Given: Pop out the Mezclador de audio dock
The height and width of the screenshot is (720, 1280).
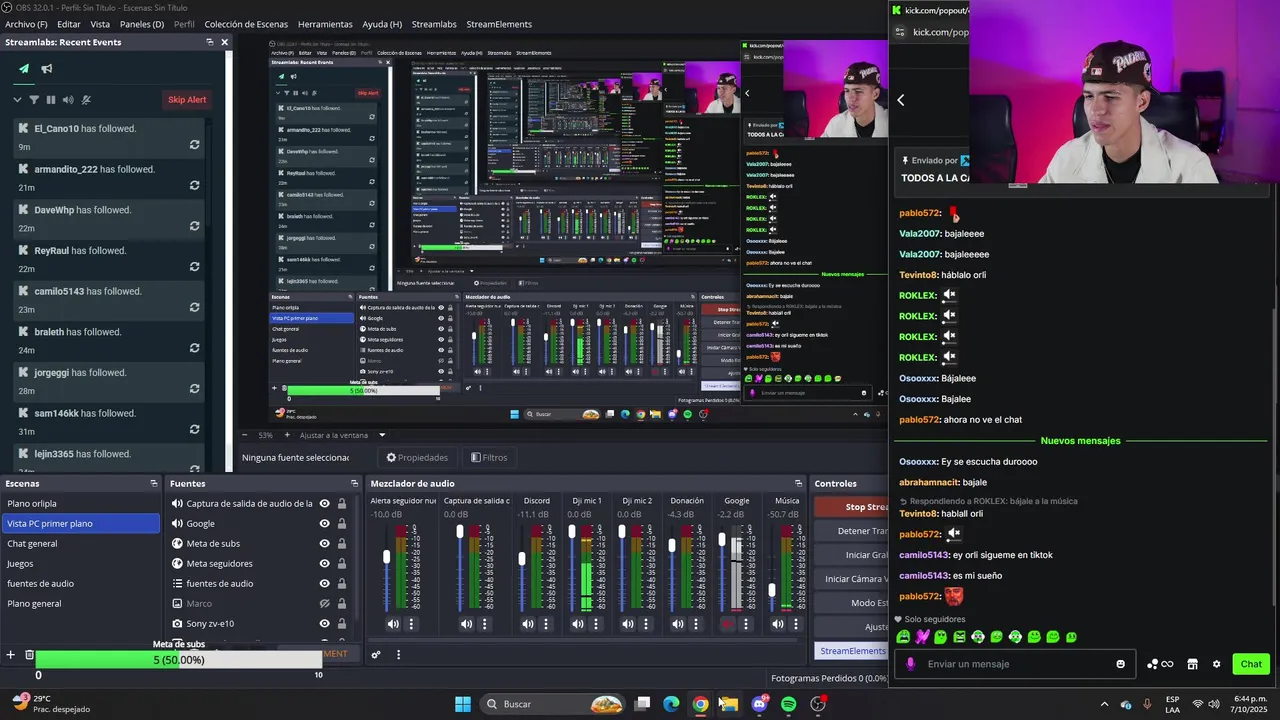Looking at the screenshot, I should click(800, 483).
